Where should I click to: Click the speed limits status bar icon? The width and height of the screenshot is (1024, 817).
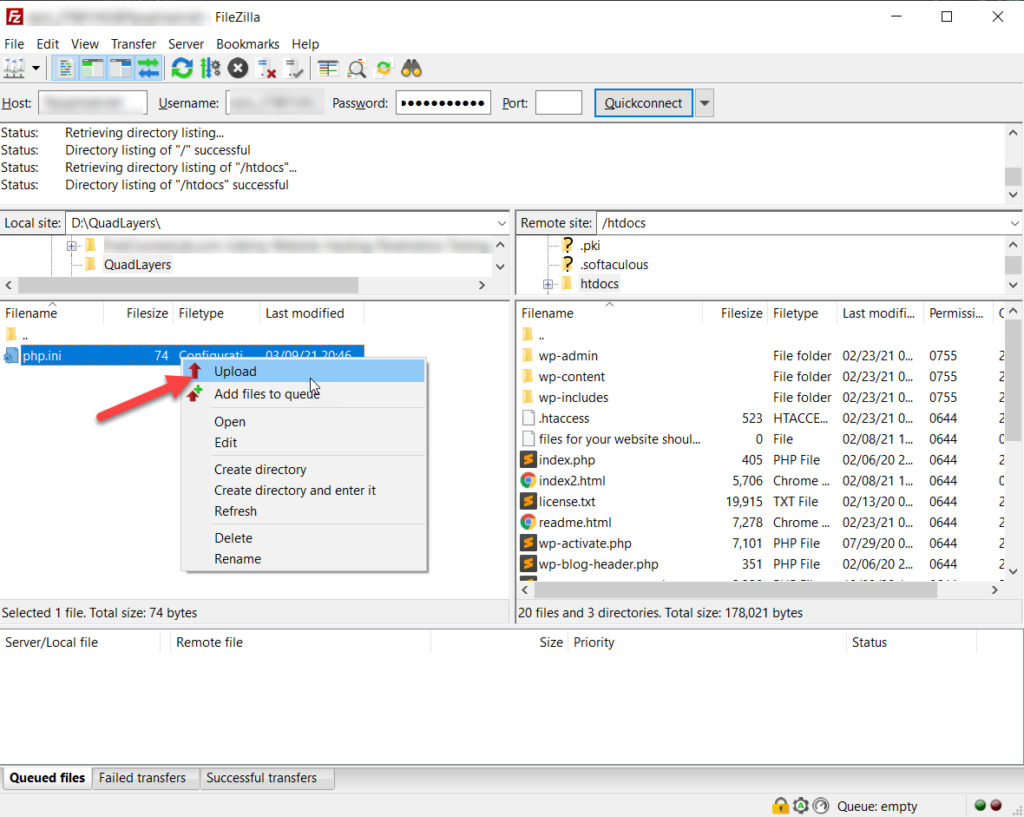pos(821,806)
